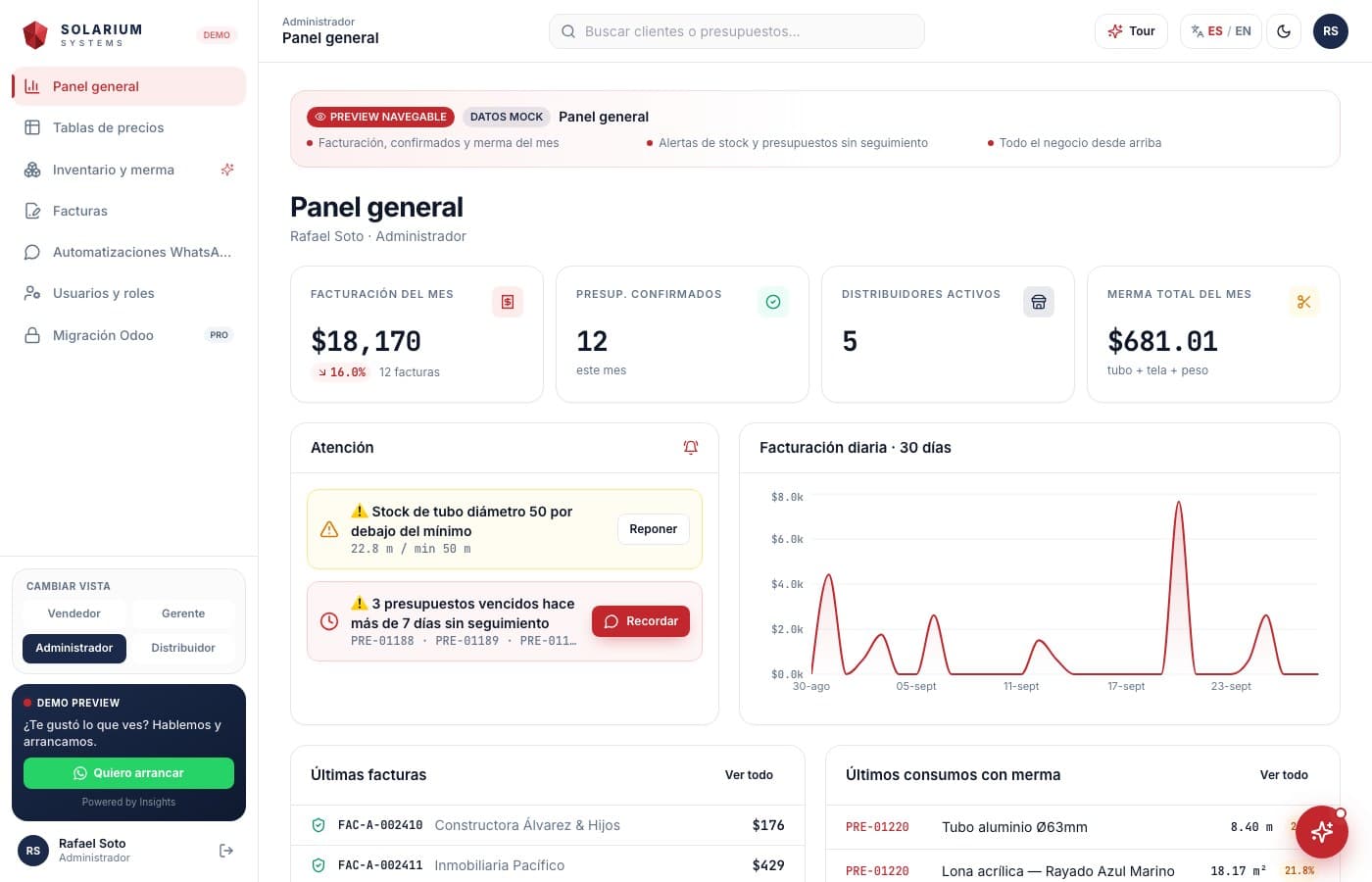Open invoice FAC-A-002410
Image resolution: width=1372 pixels, height=882 pixels.
pyautogui.click(x=380, y=825)
